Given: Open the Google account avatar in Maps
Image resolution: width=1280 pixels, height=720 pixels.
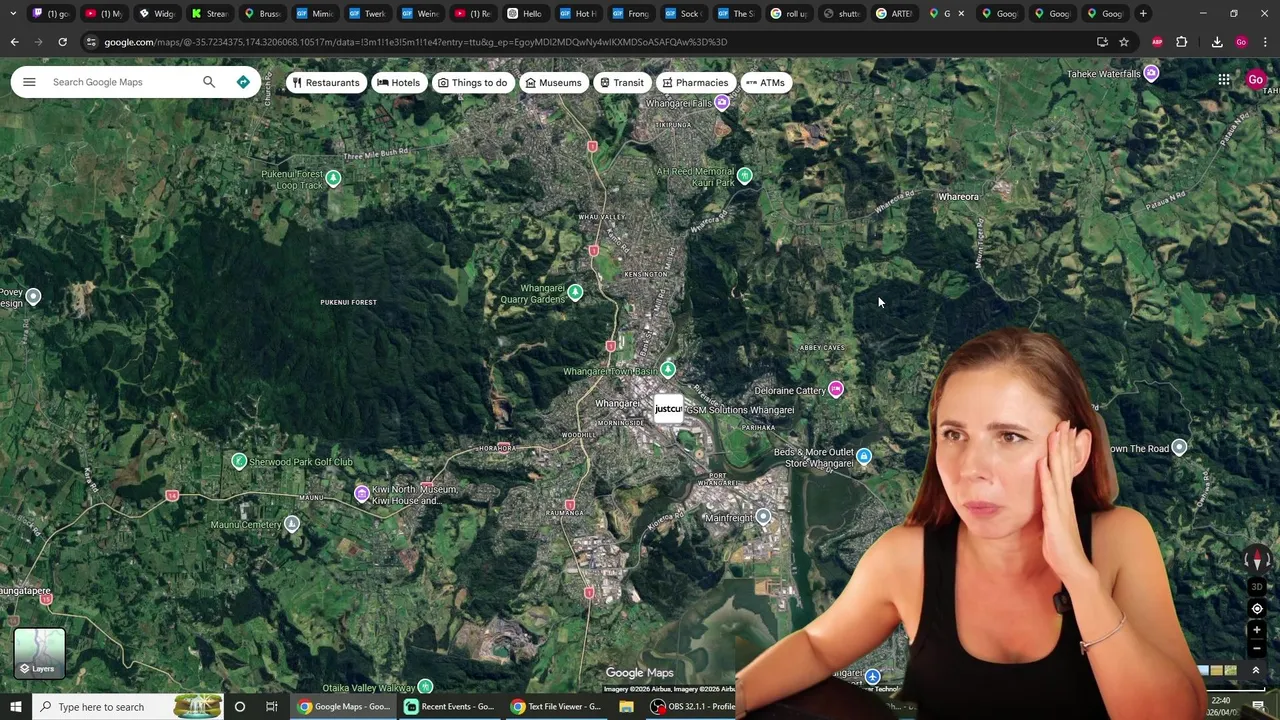Looking at the screenshot, I should (1256, 80).
